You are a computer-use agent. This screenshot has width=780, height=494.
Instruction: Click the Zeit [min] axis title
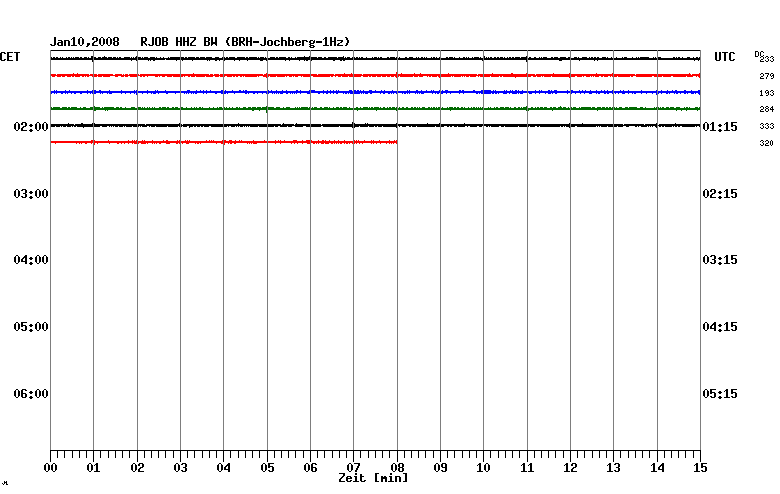(373, 479)
